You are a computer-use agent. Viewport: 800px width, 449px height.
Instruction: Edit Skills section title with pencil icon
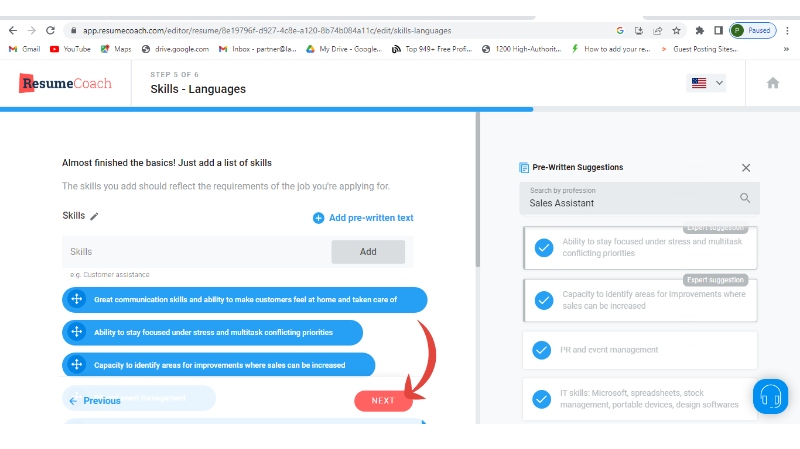click(x=94, y=216)
